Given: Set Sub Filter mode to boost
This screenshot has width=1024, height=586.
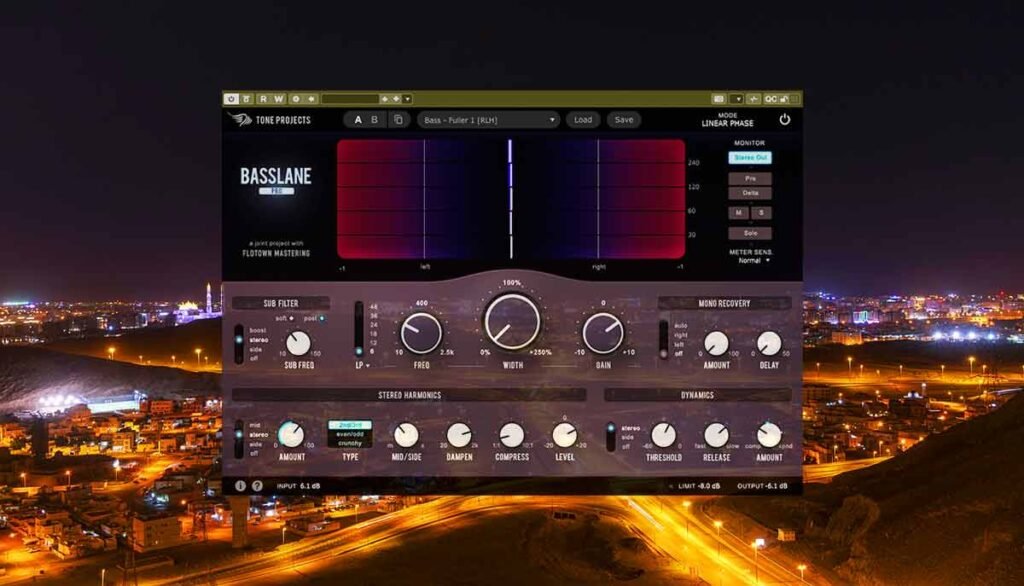Looking at the screenshot, I should click(x=257, y=331).
